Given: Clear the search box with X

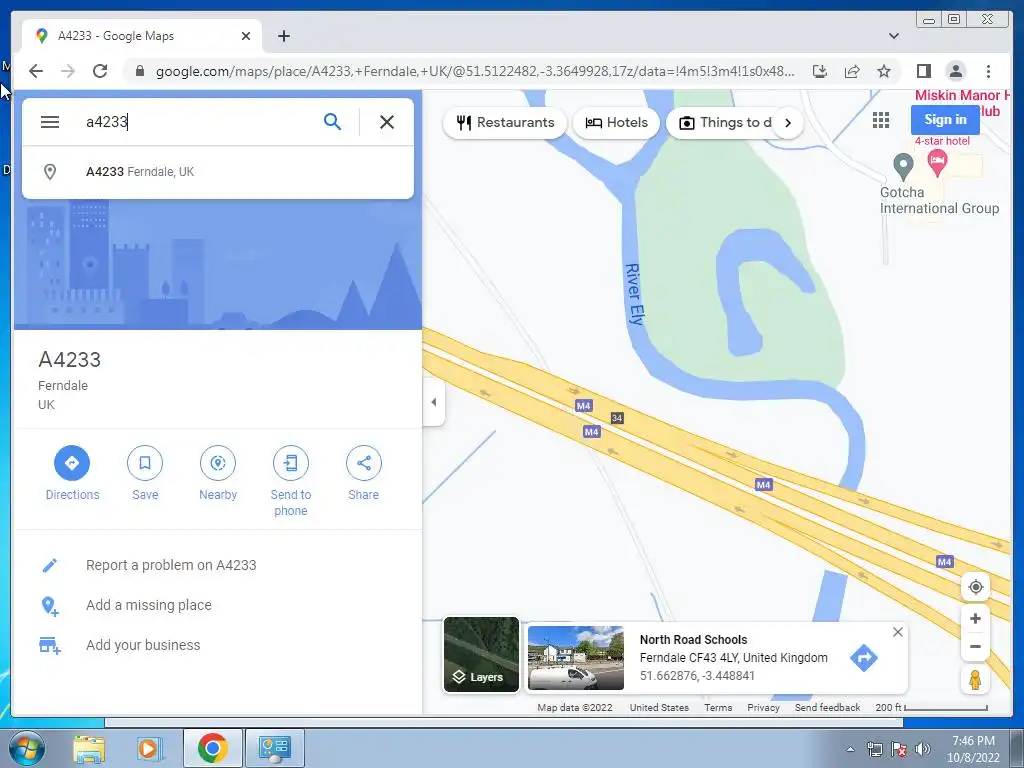Looking at the screenshot, I should [387, 122].
